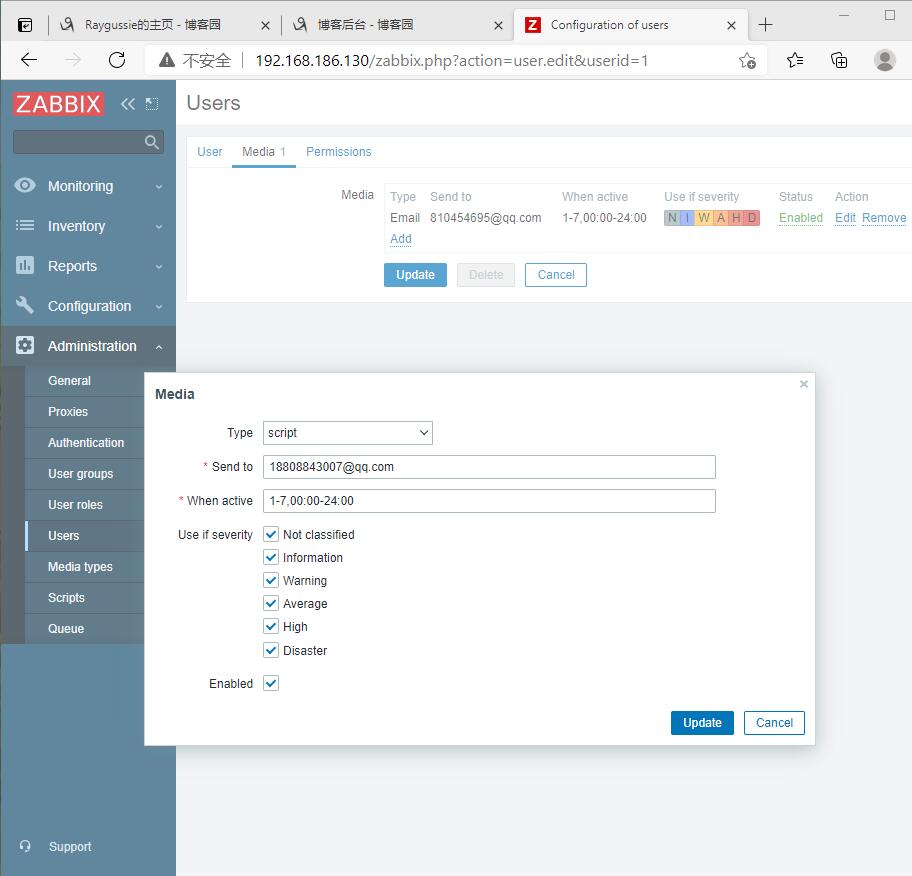Viewport: 912px width, 876px height.
Task: Click Update button in Media dialog
Action: click(x=702, y=722)
